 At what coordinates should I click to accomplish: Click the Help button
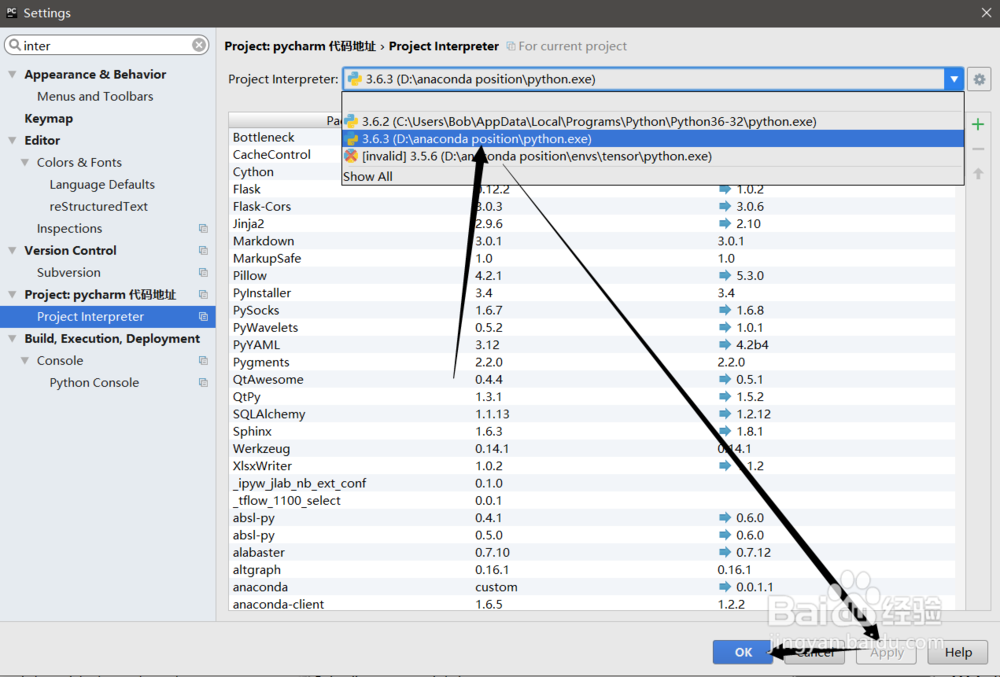[x=958, y=652]
